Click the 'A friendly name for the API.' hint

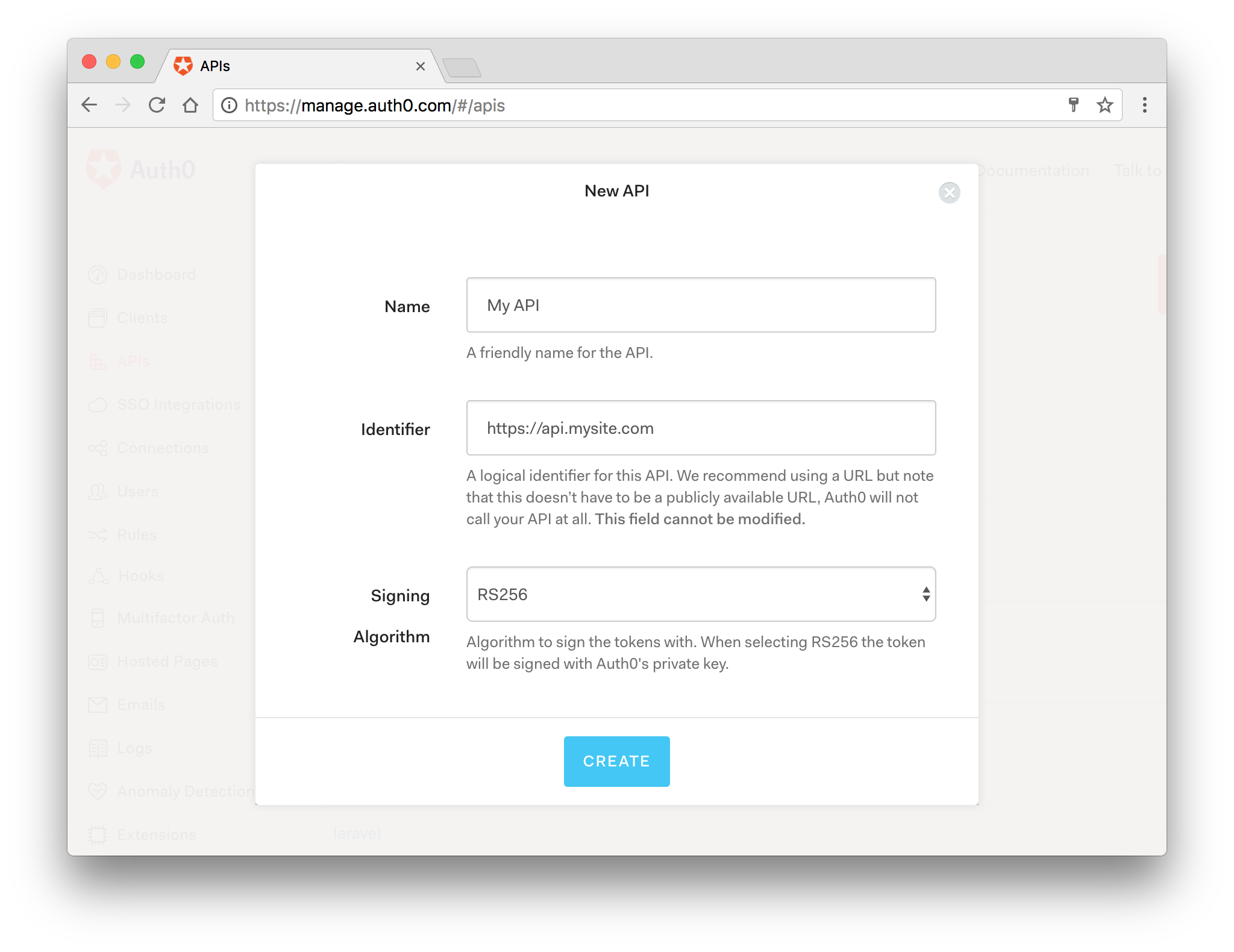(x=560, y=353)
